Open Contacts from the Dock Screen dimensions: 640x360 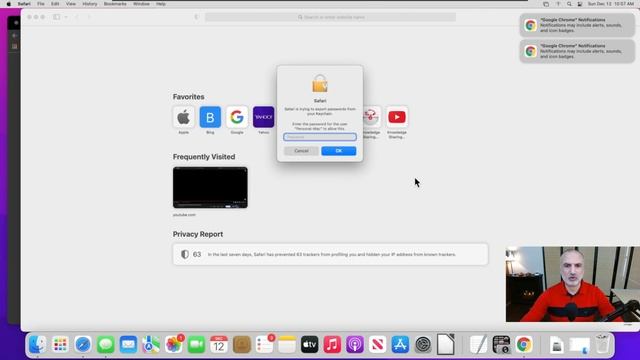(x=242, y=344)
